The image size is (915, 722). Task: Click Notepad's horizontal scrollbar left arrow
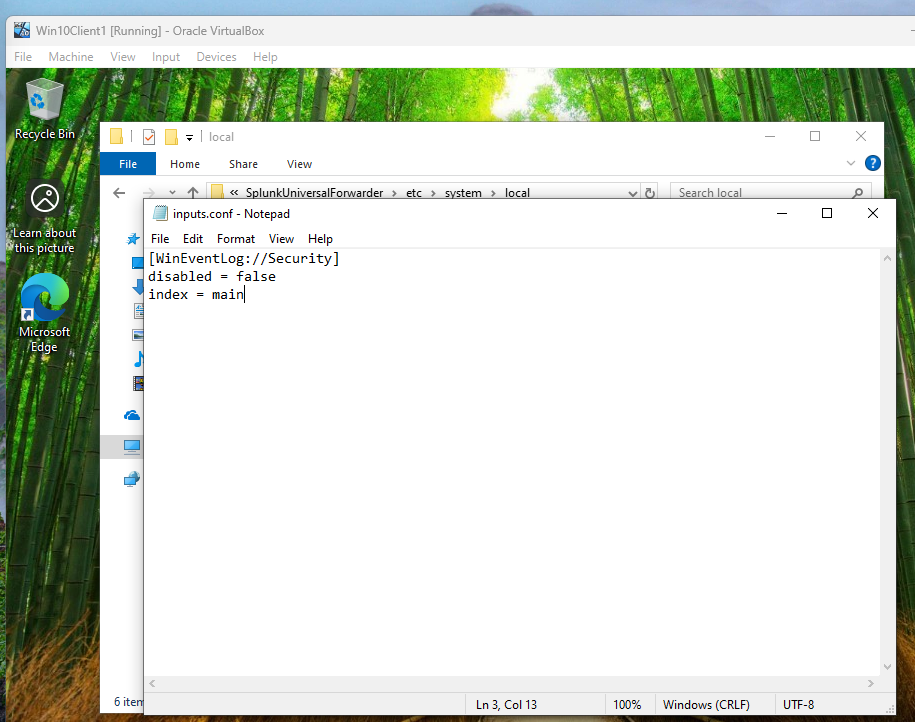(152, 683)
